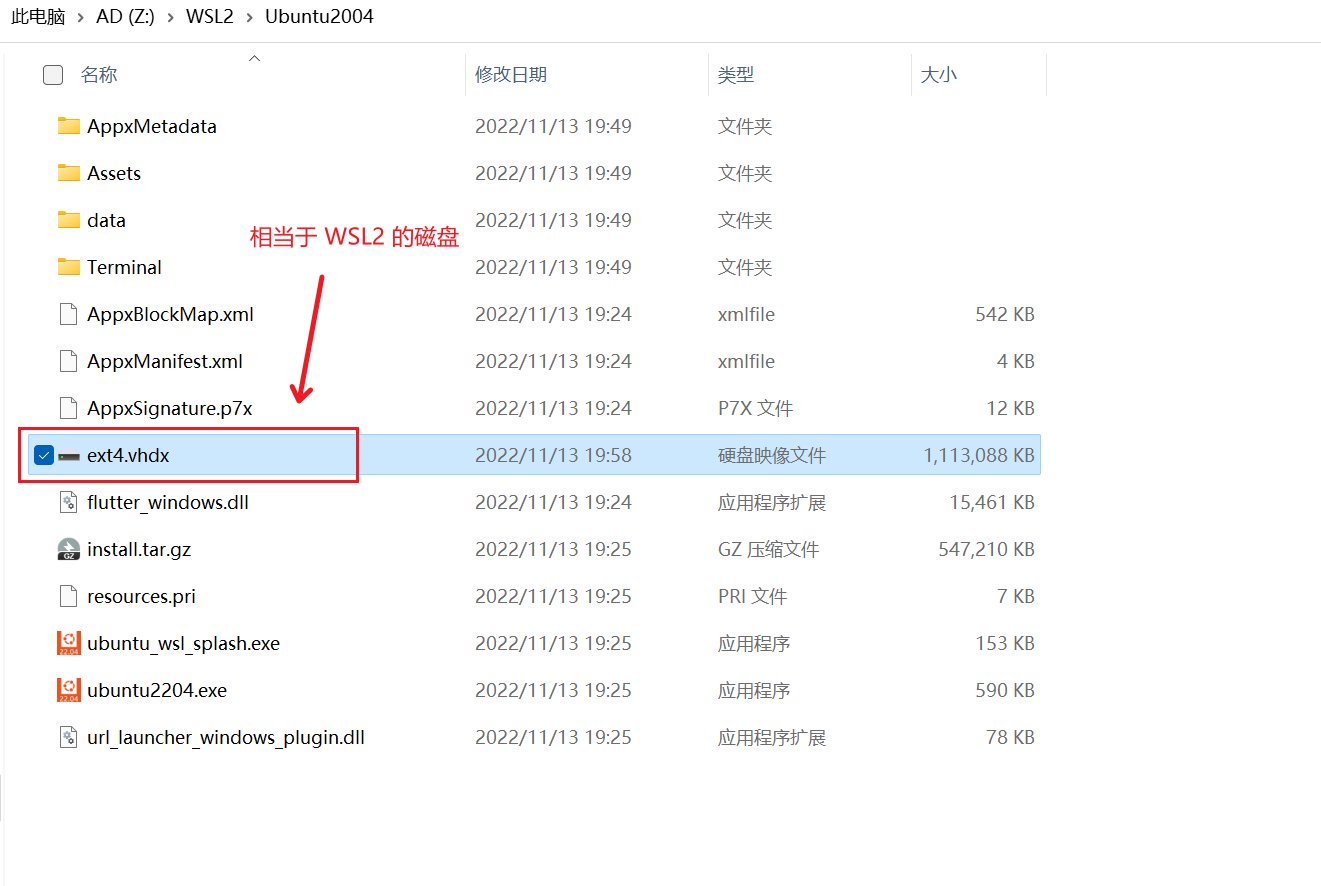Sort by the 类型 column header
Image resolution: width=1321 pixels, height=886 pixels.
[x=736, y=75]
